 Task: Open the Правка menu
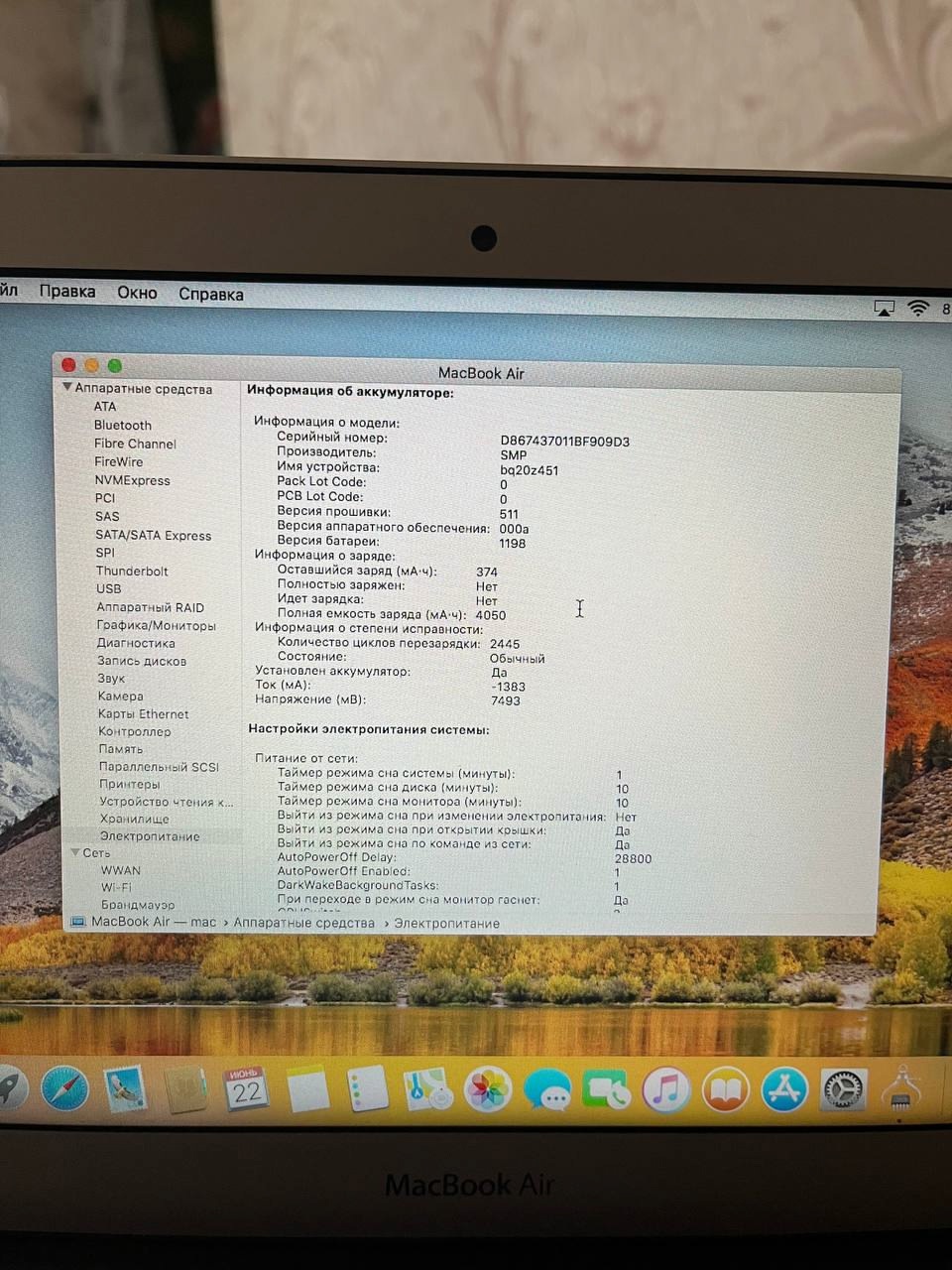point(67,292)
